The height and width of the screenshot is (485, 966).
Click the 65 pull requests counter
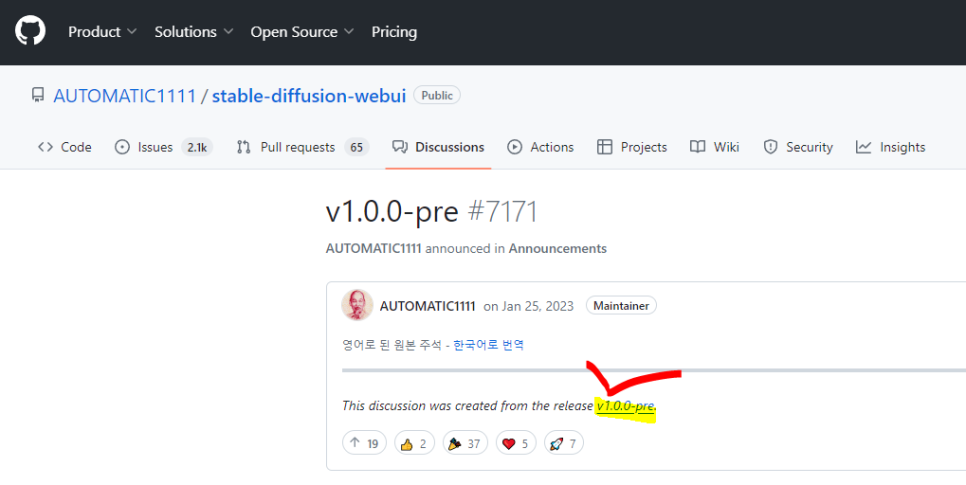coord(357,147)
